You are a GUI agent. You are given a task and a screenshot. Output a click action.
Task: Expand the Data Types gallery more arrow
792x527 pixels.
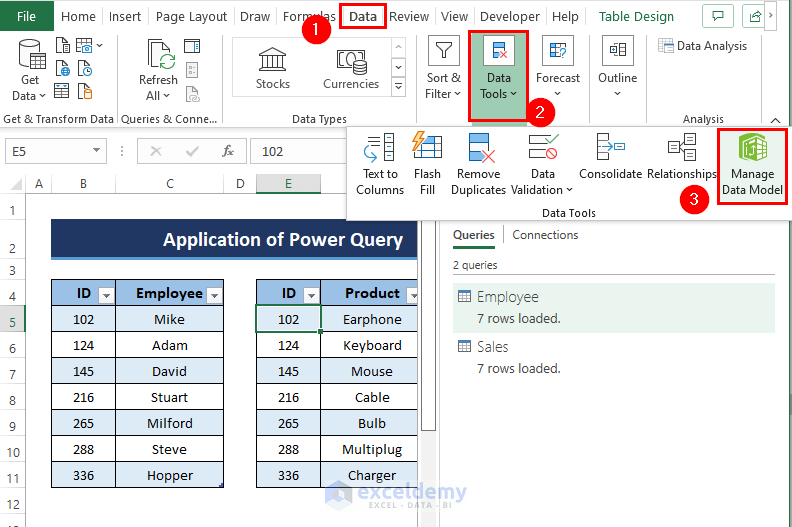(399, 86)
